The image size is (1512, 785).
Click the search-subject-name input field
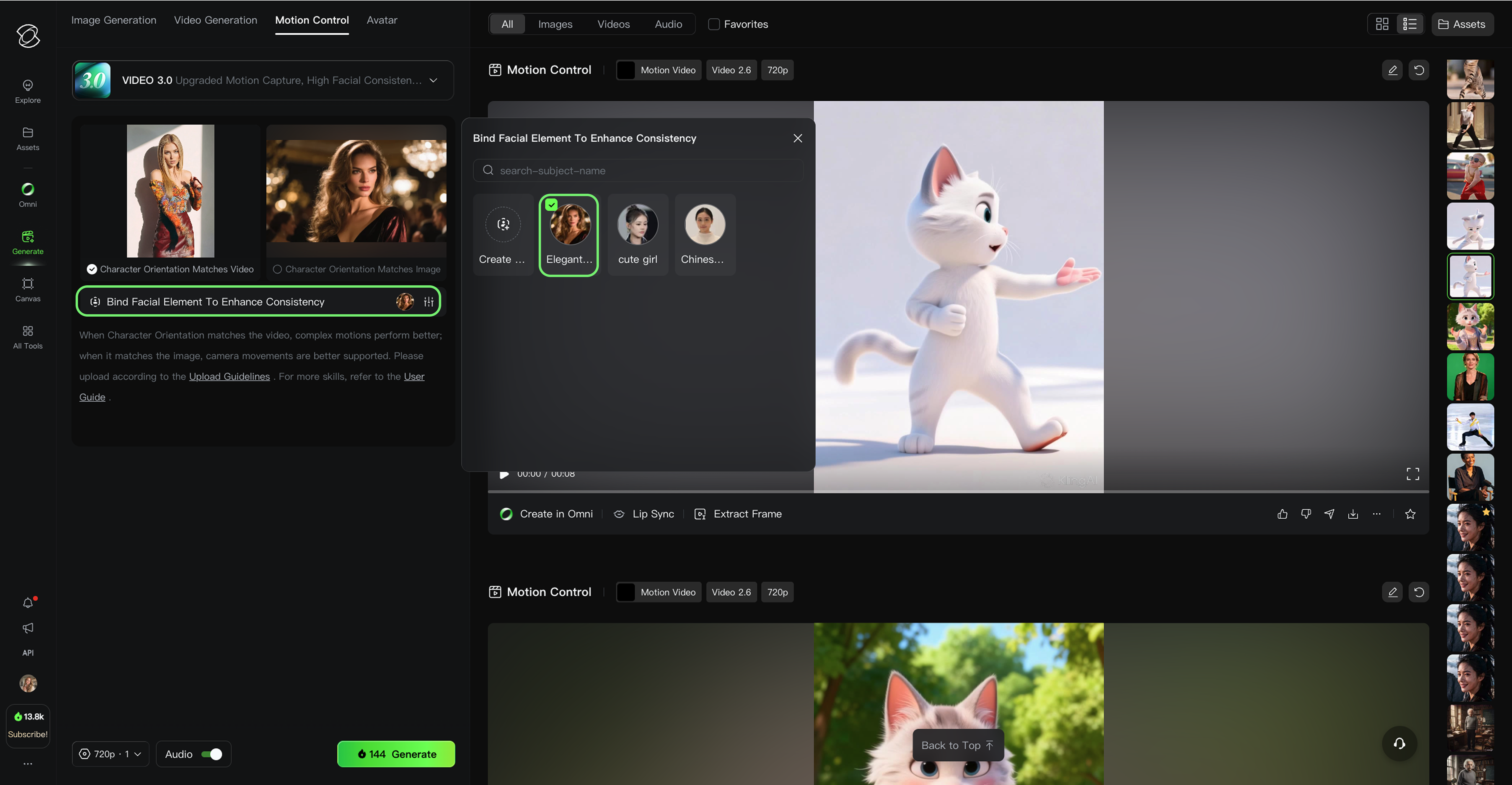(x=638, y=170)
